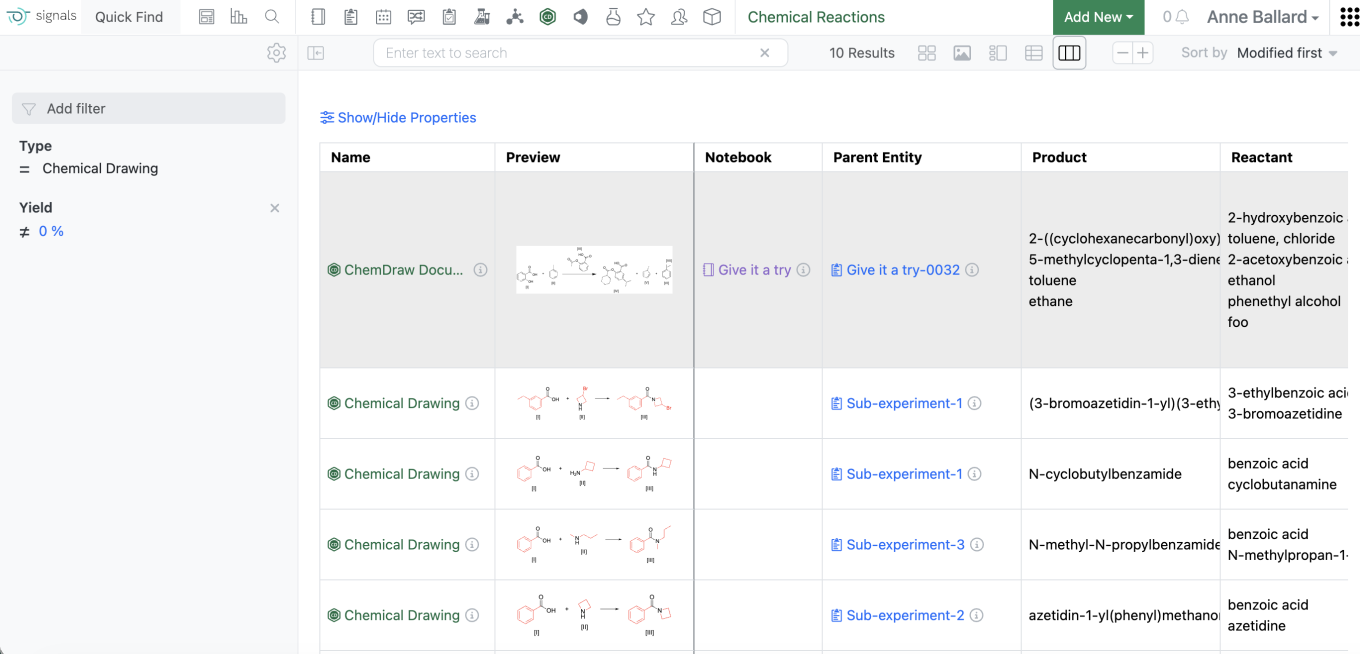
Task: Click the star favorites icon
Action: (x=646, y=17)
